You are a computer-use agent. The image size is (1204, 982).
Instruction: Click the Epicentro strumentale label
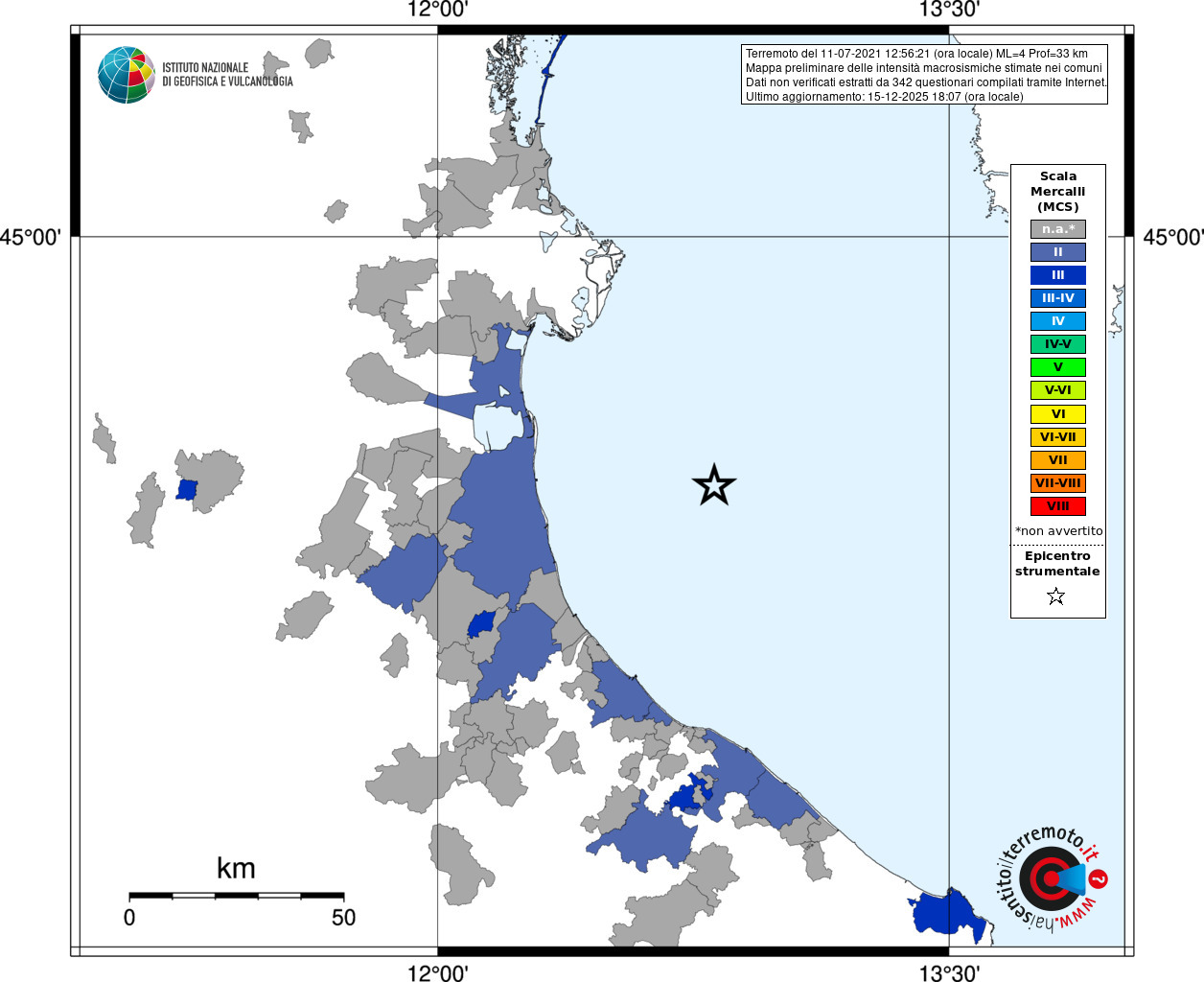click(x=1057, y=564)
